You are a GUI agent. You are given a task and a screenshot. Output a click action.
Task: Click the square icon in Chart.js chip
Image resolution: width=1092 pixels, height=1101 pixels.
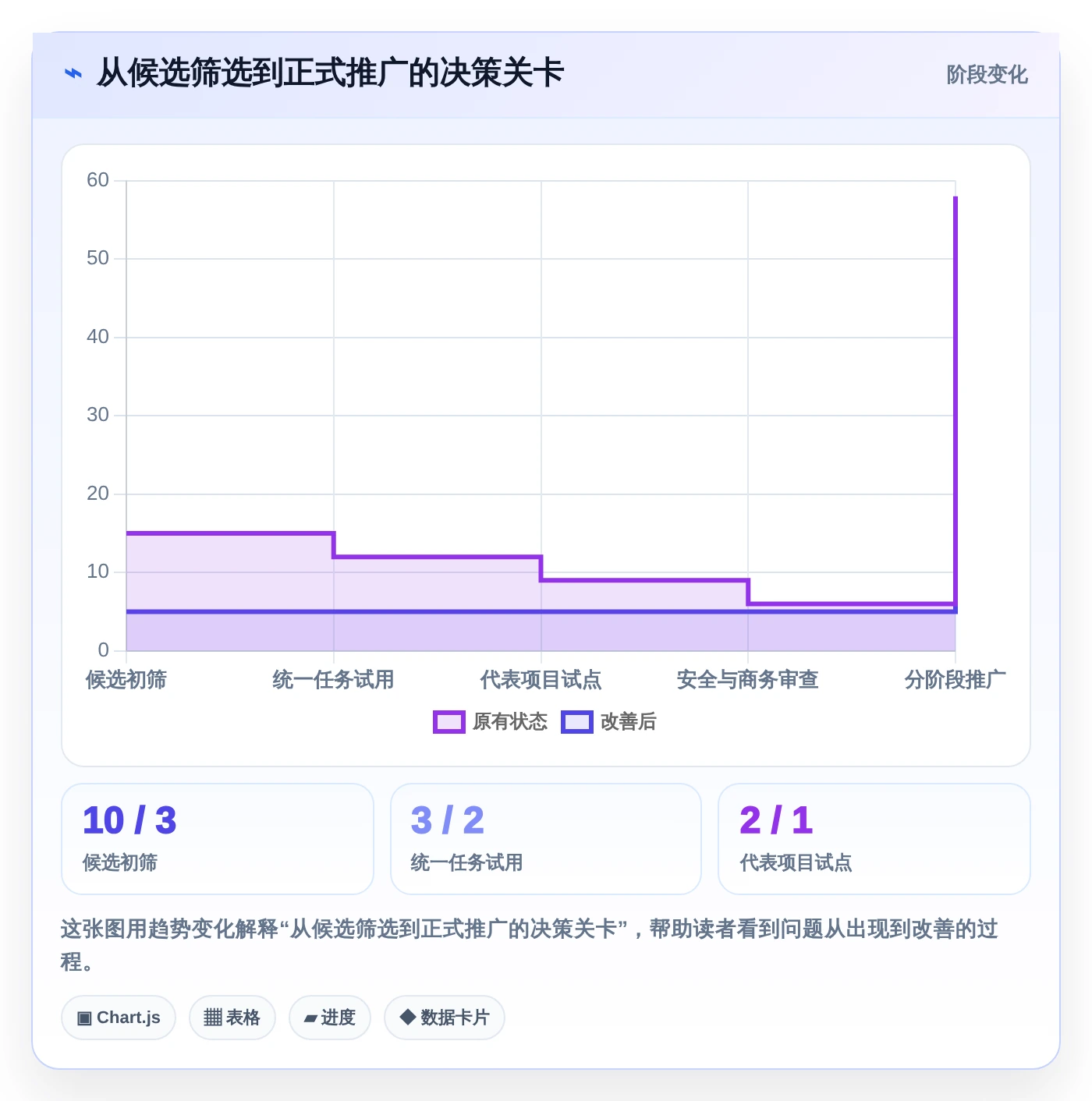pos(84,1018)
